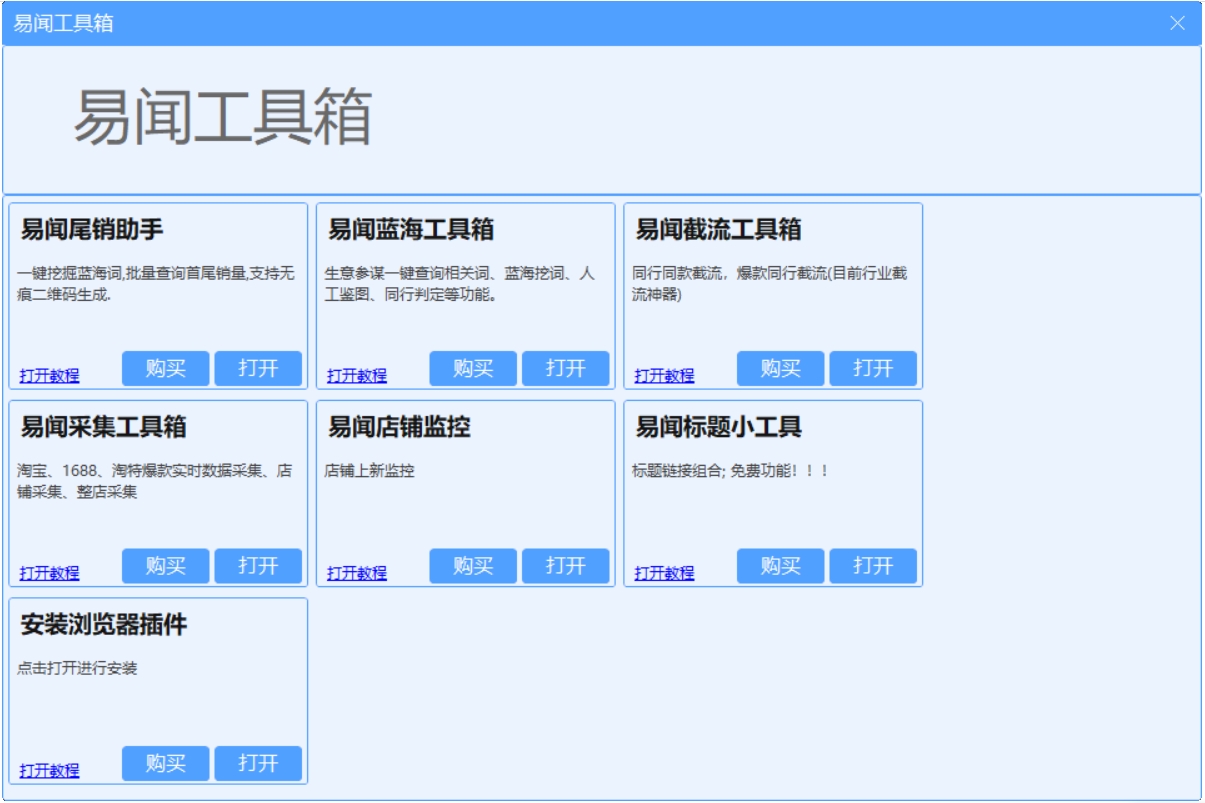The height and width of the screenshot is (803, 1205).
Task: Launch the 易闻标题小工具 tool
Action: pyautogui.click(x=873, y=566)
